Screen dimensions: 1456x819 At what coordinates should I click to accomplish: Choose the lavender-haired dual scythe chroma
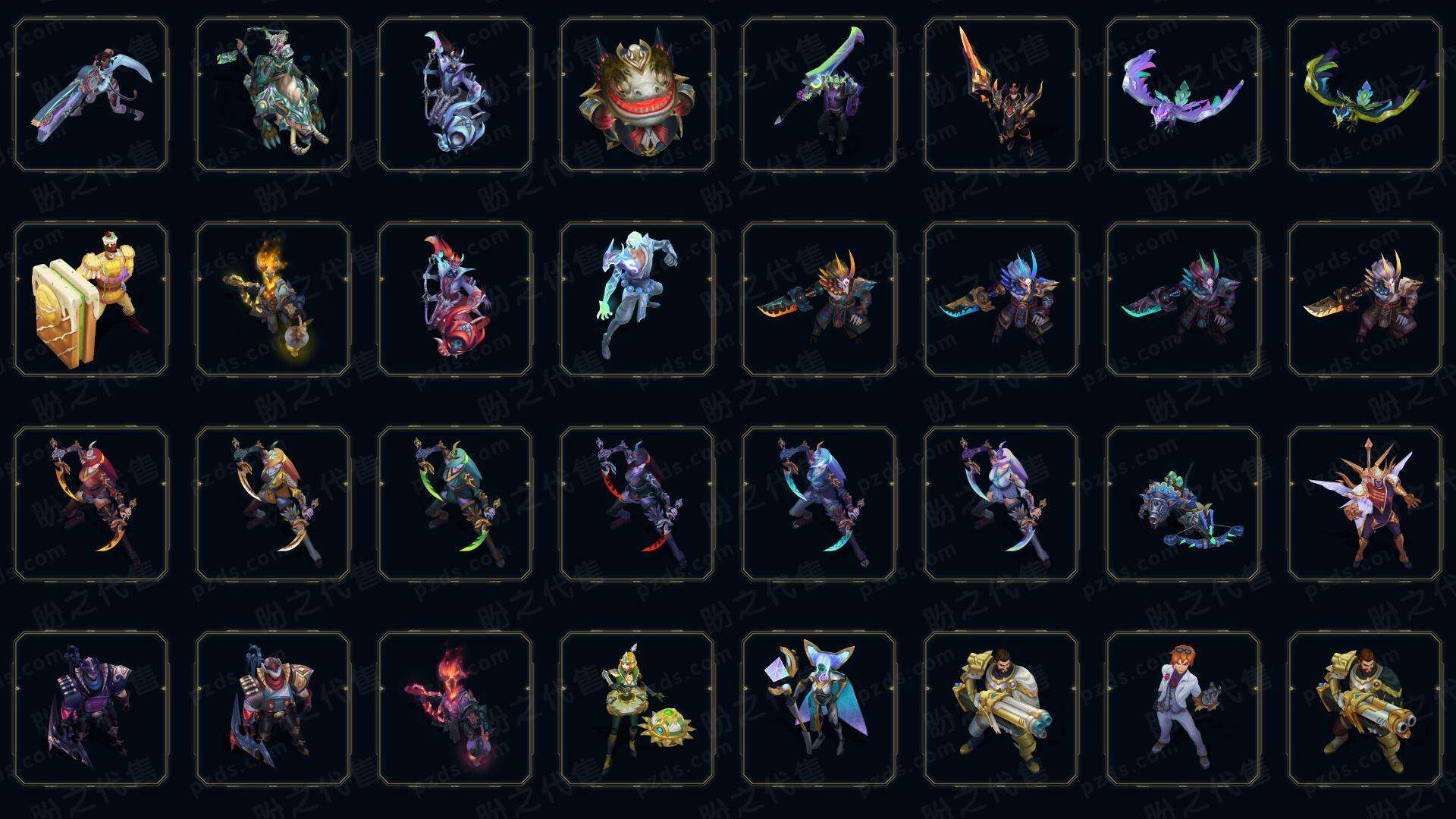[1001, 504]
